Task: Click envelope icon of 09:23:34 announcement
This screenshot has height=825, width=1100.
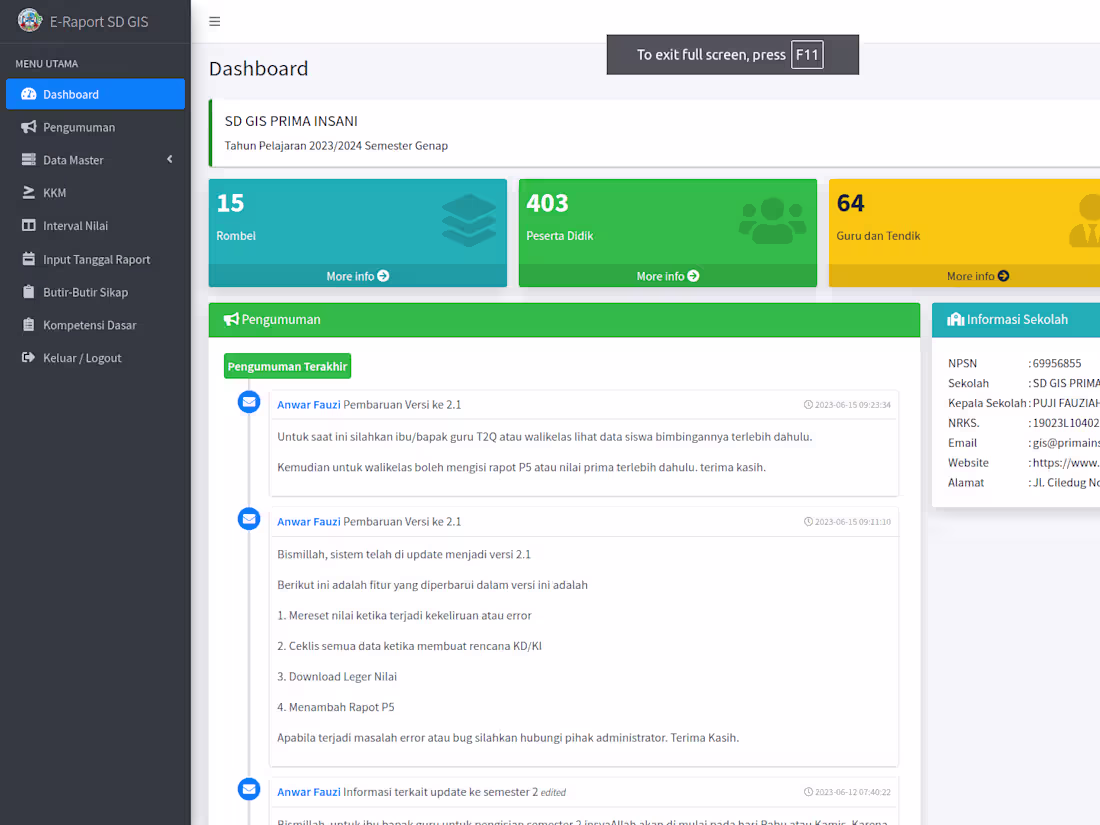Action: [249, 402]
